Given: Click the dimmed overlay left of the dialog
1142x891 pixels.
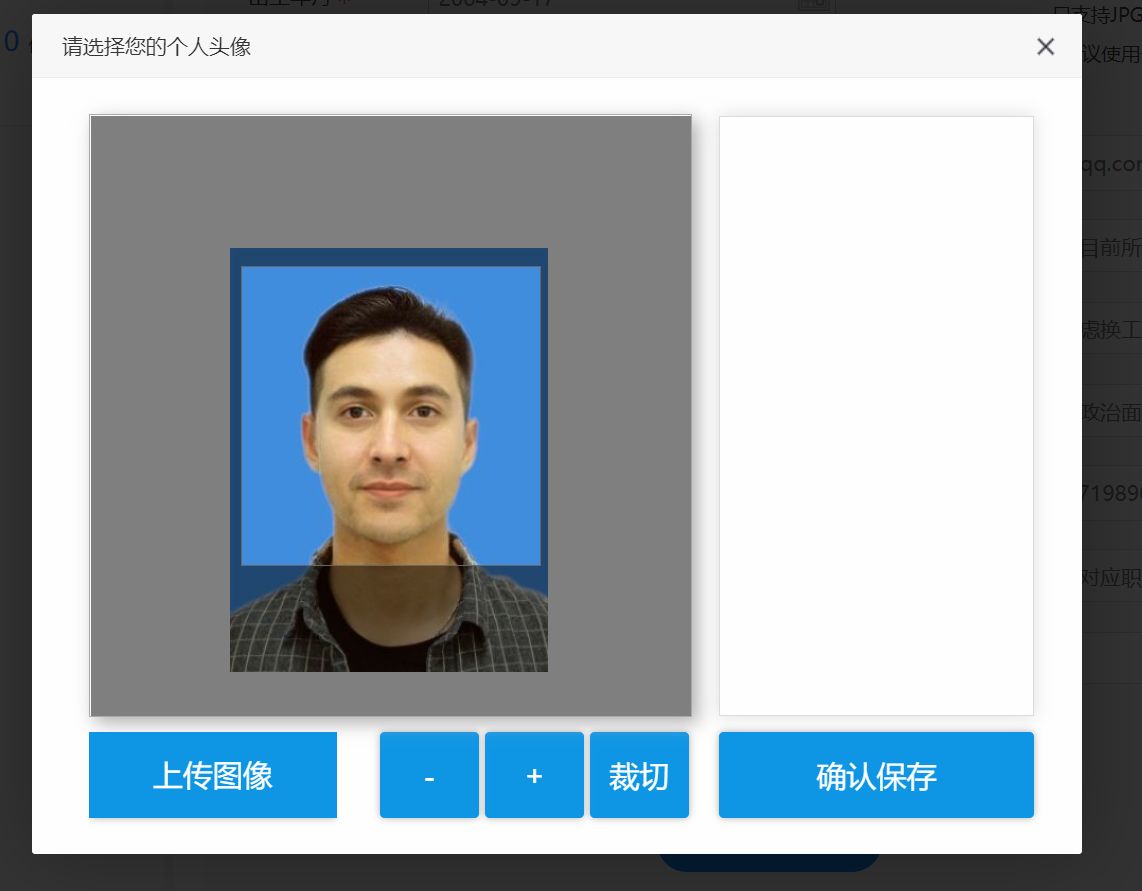Looking at the screenshot, I should tap(15, 450).
